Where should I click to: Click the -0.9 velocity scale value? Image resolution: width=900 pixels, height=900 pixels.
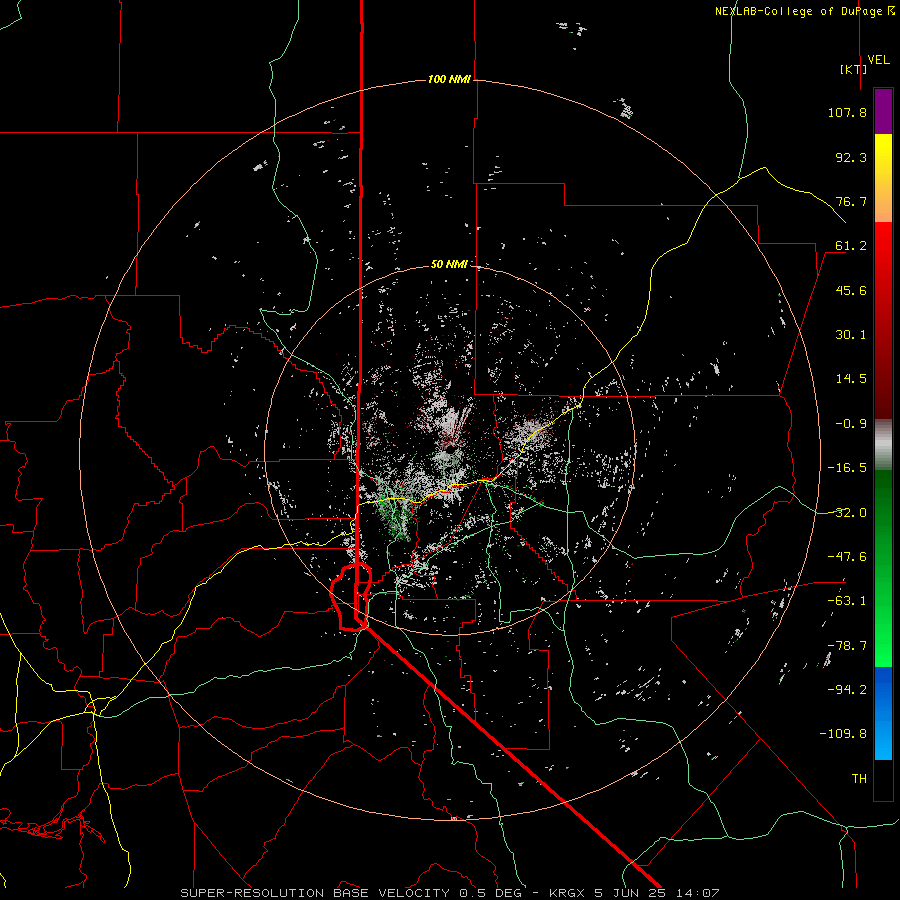click(x=851, y=424)
